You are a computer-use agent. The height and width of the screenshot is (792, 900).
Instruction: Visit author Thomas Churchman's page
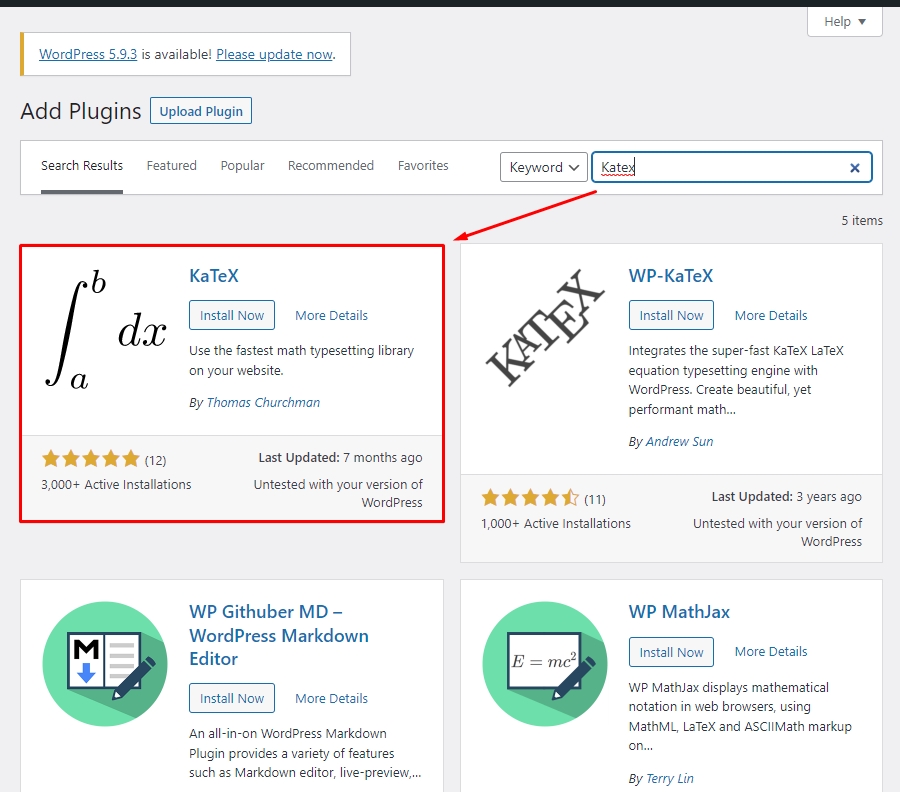point(263,403)
